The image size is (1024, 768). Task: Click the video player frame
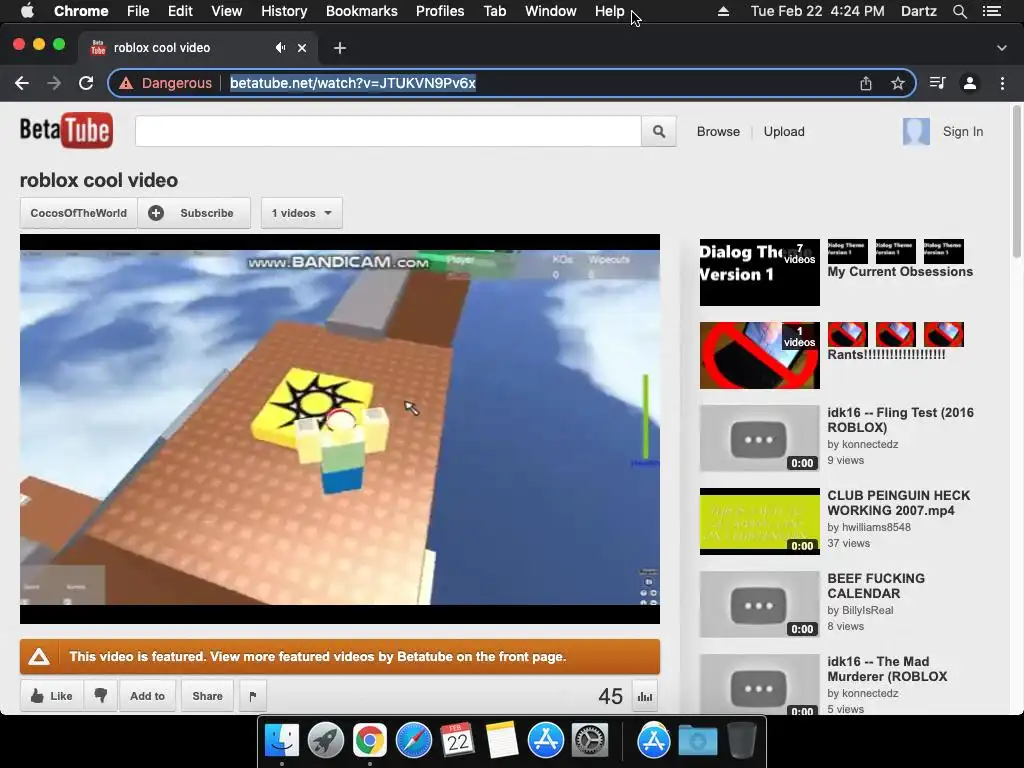pyautogui.click(x=340, y=428)
